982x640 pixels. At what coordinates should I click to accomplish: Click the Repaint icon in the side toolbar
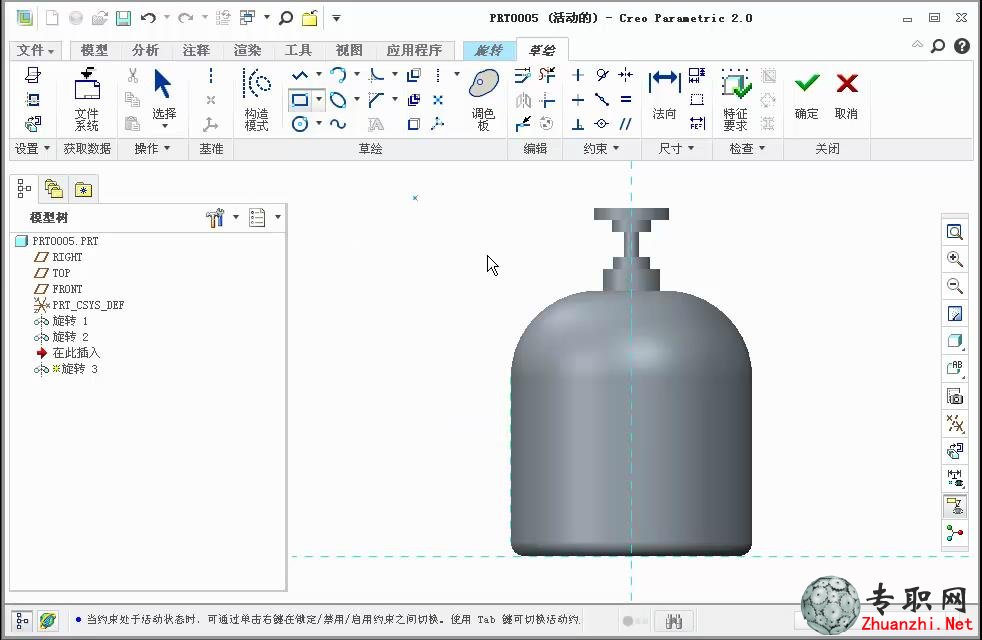955,313
